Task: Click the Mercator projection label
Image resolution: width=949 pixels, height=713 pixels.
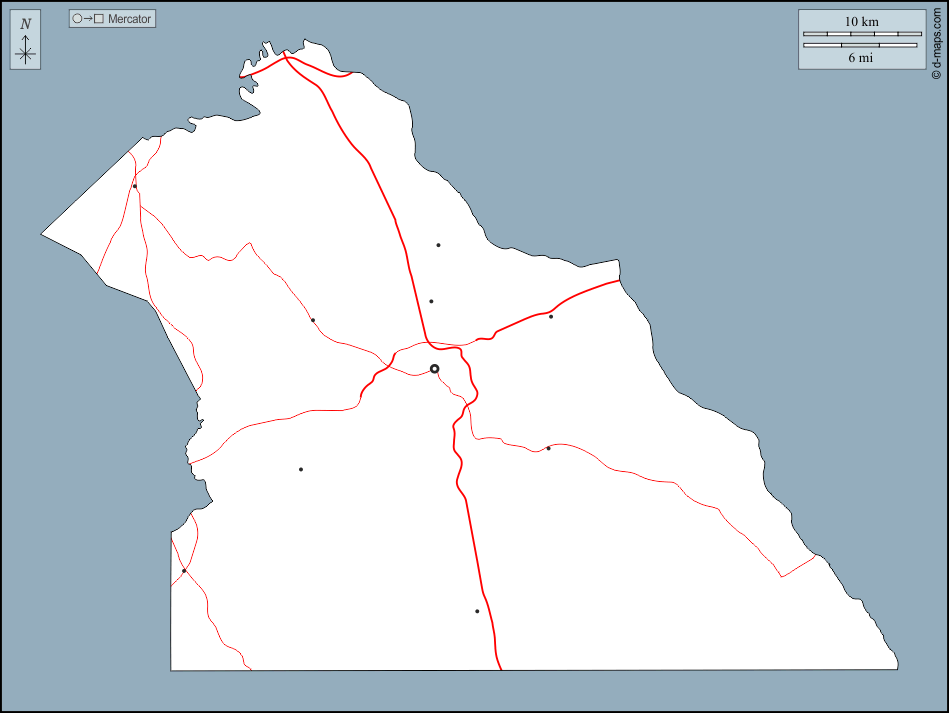Action: 129,19
